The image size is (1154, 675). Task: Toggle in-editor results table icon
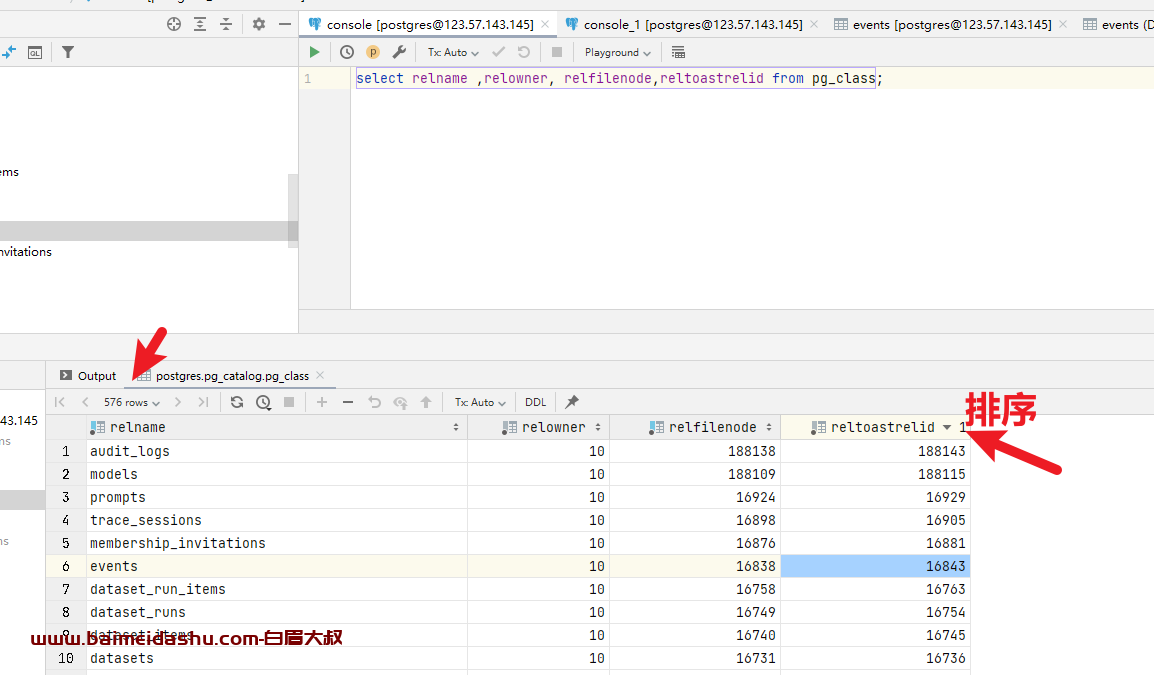679,52
